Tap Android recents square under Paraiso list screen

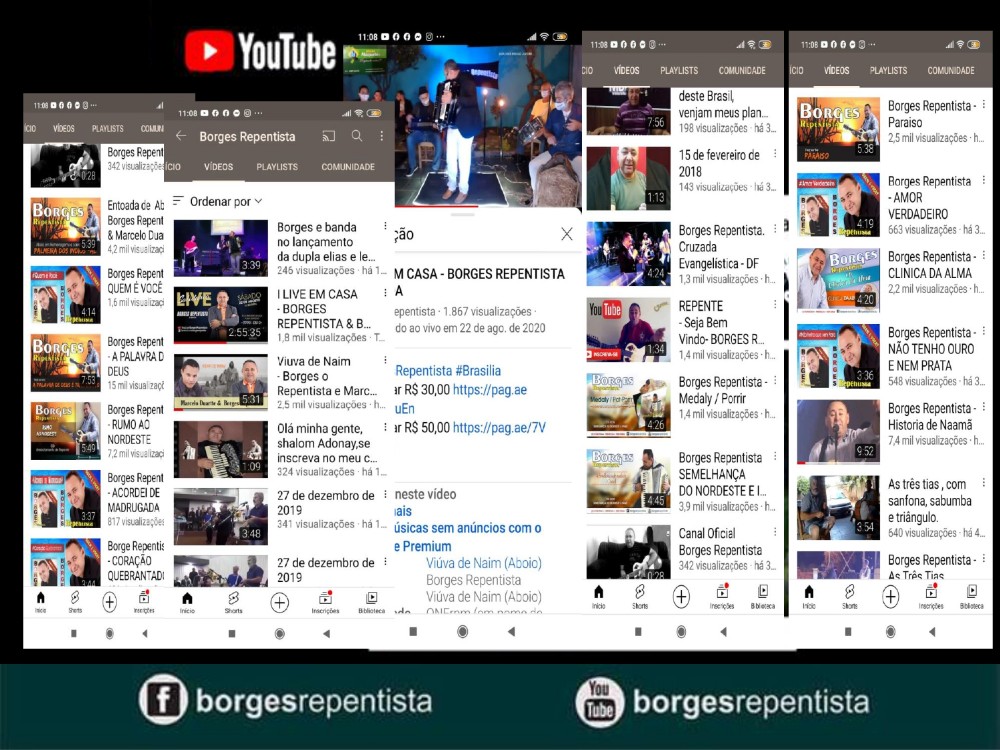(848, 632)
